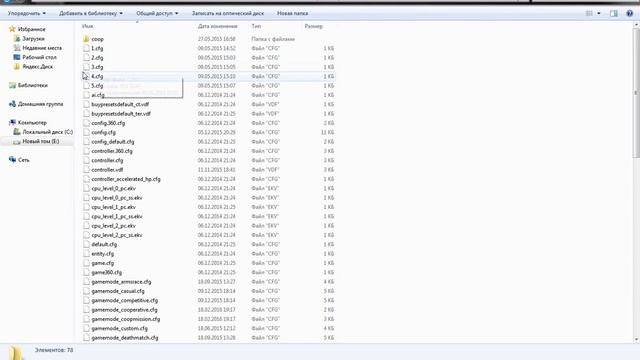
Task: Click Записать на оптический диск
Action: [228, 13]
